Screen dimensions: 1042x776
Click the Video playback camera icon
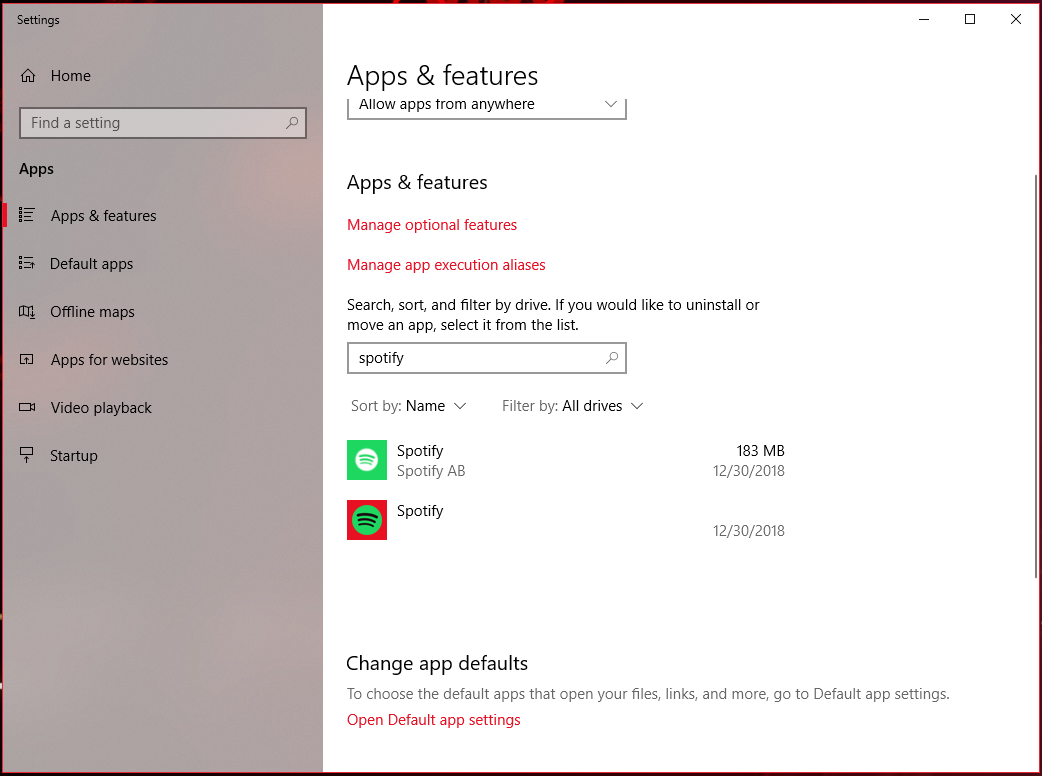27,407
